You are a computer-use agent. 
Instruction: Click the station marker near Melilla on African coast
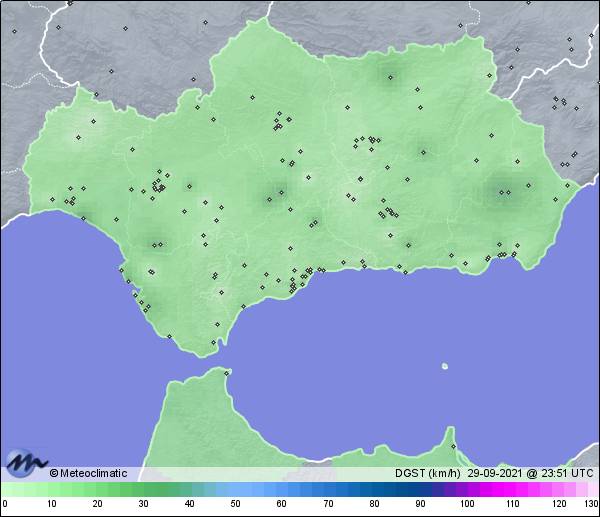(x=453, y=445)
